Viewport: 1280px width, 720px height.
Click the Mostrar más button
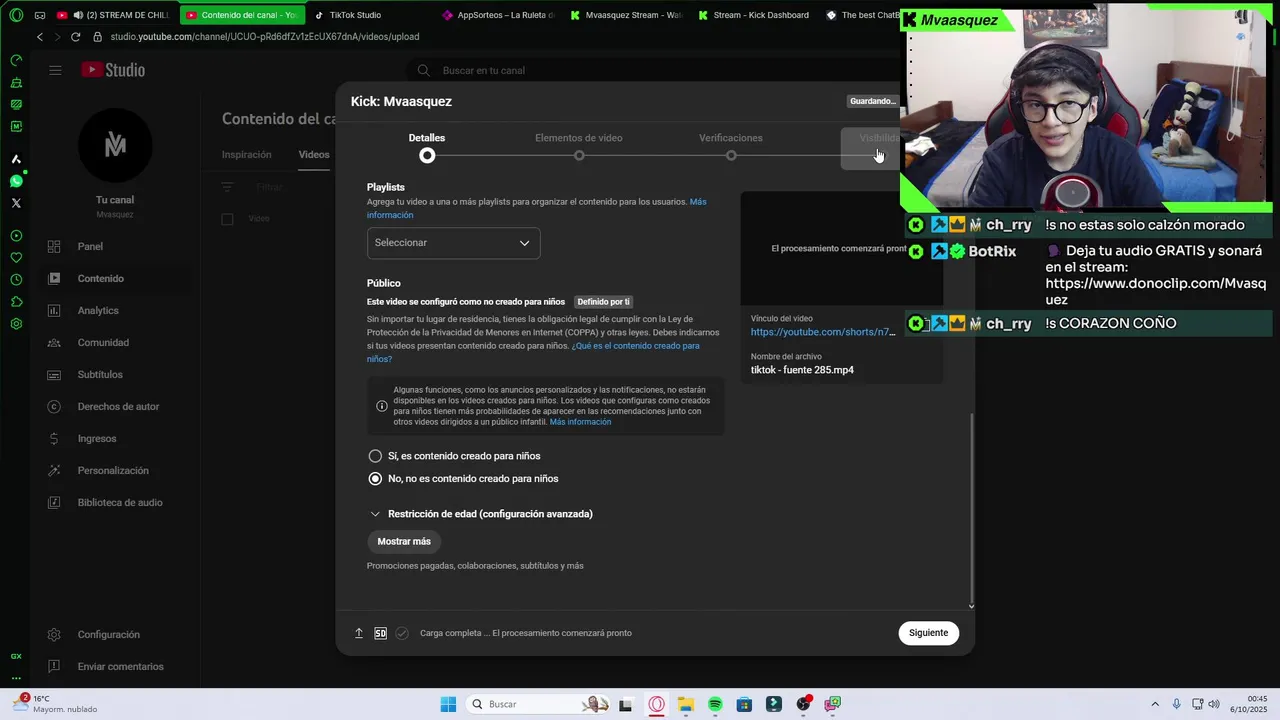[x=404, y=541]
